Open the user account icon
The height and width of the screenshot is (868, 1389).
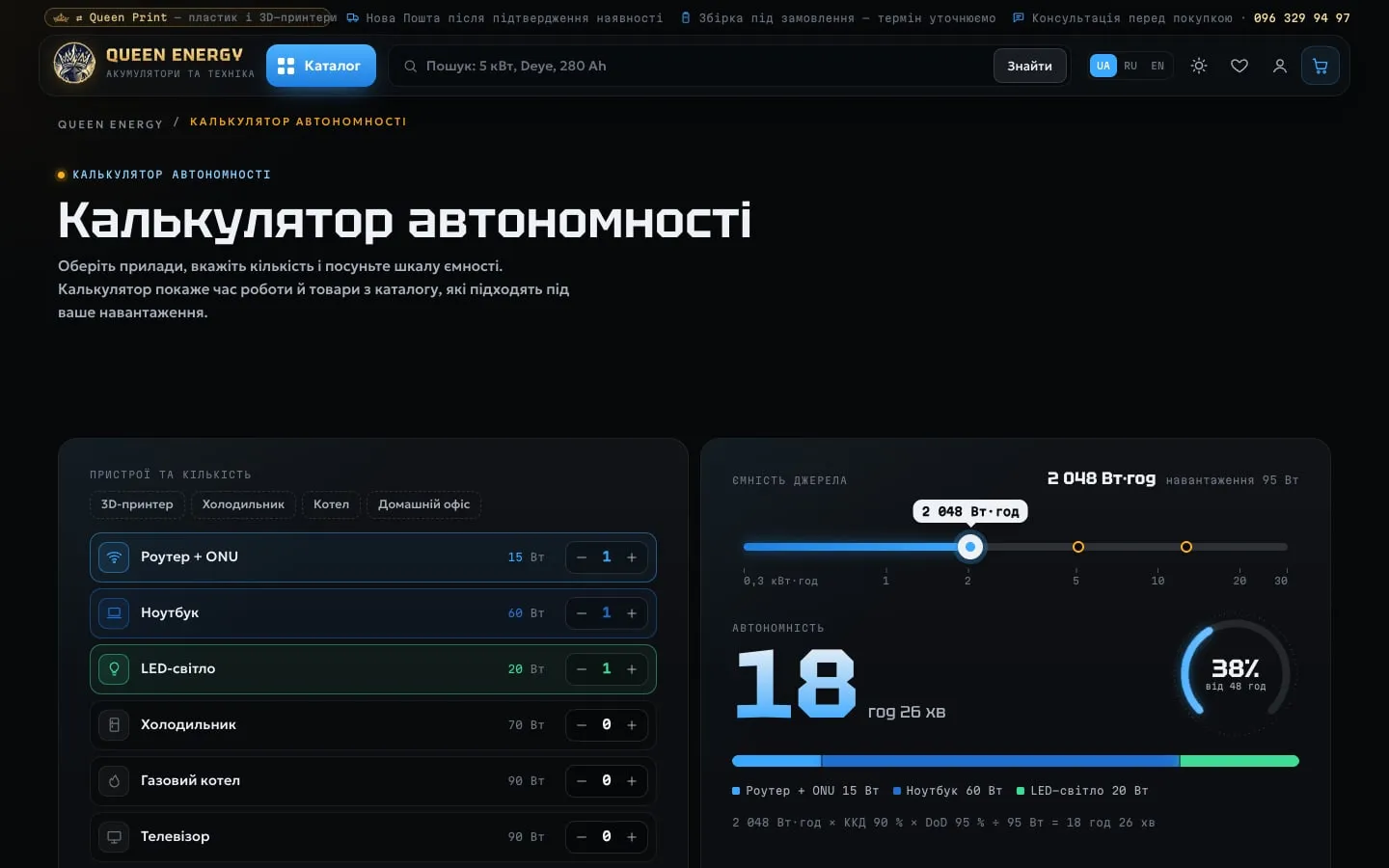1280,66
